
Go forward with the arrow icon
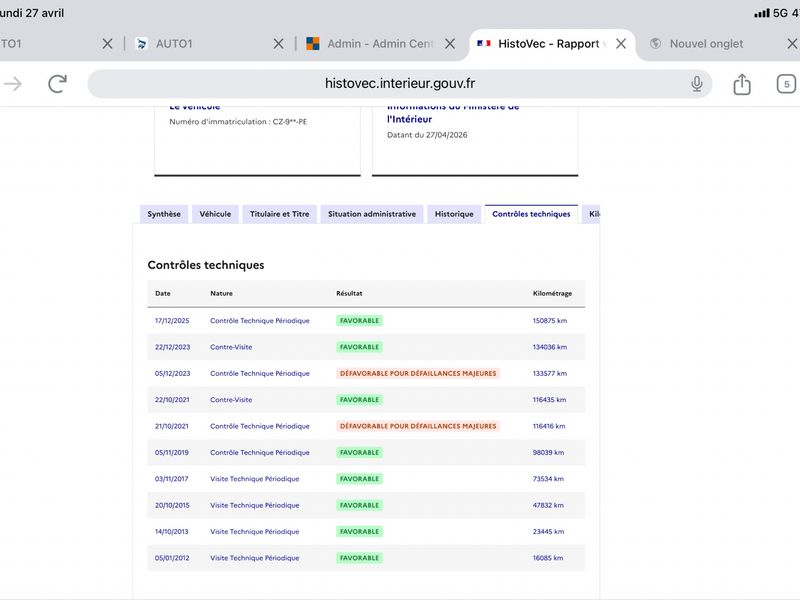(x=13, y=84)
